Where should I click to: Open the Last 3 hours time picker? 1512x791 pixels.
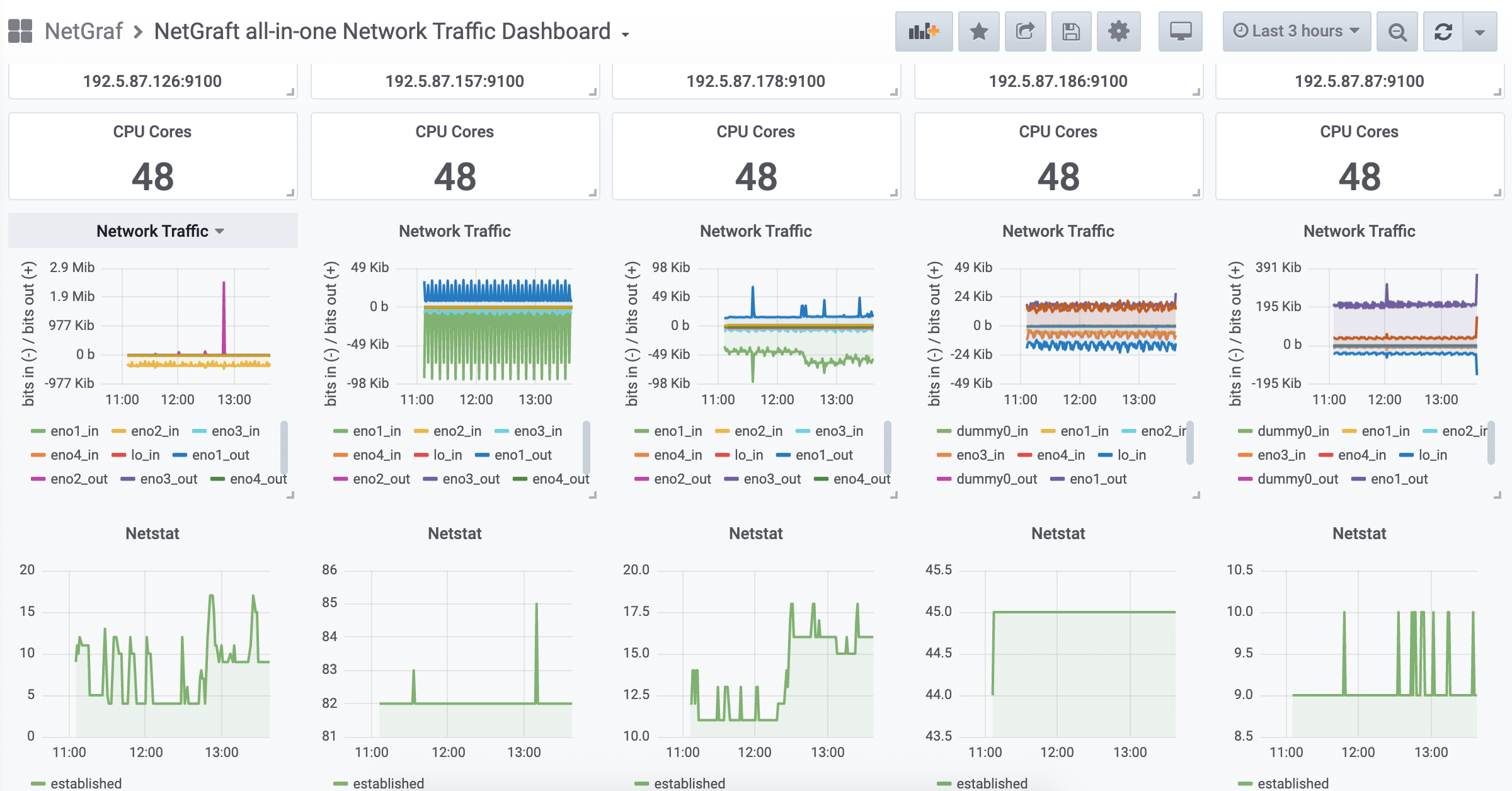coord(1297,31)
